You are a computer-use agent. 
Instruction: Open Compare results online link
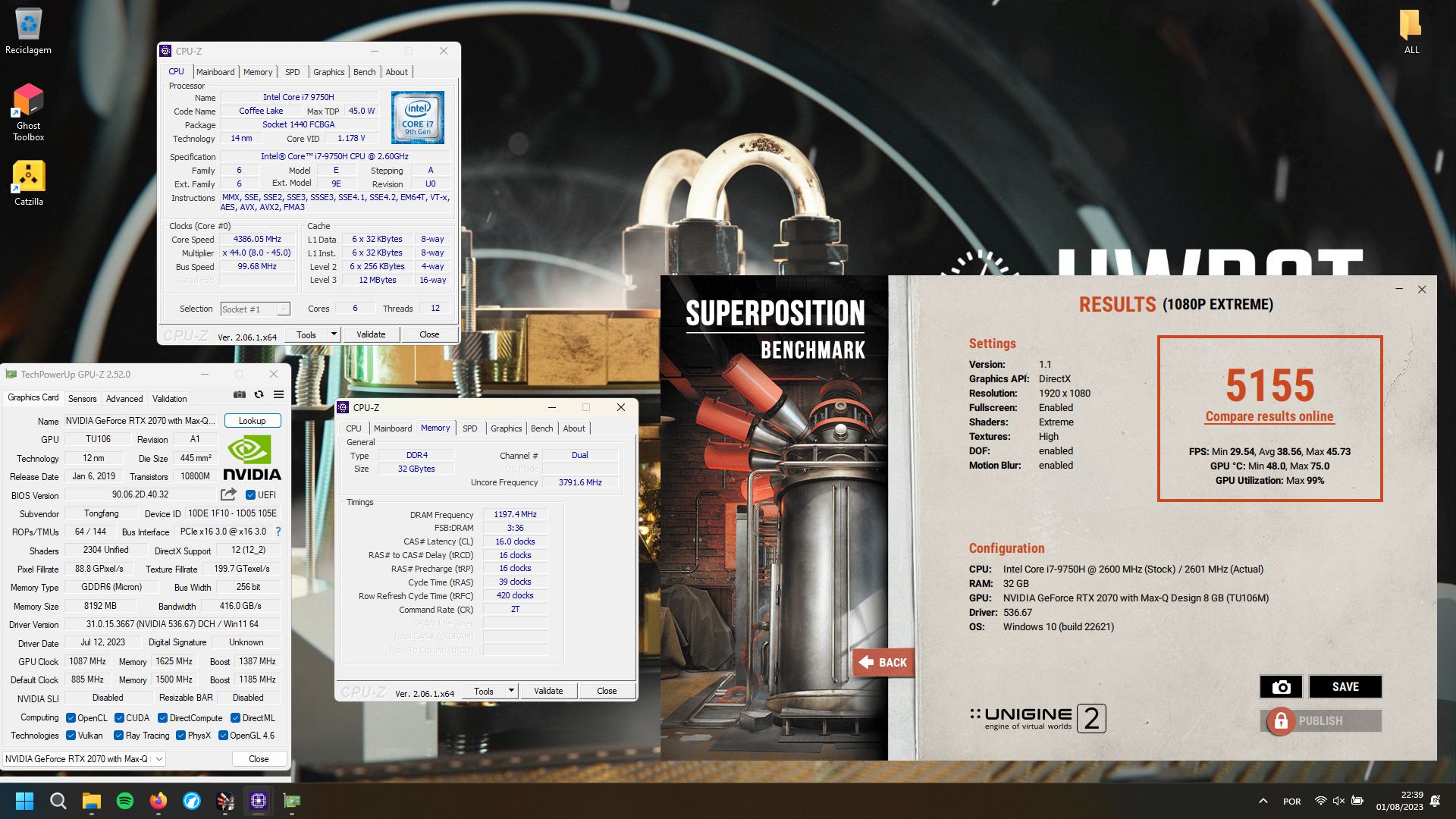(x=1269, y=416)
